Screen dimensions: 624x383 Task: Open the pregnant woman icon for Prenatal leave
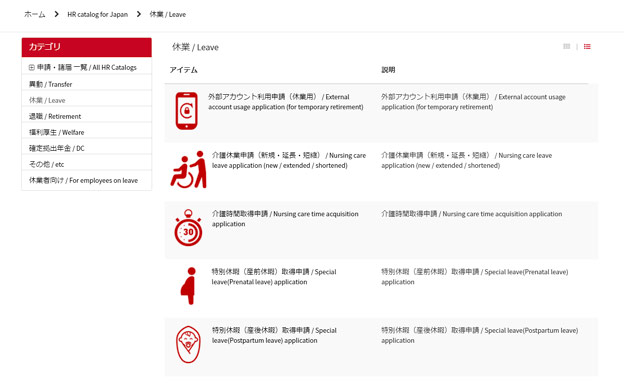point(189,286)
